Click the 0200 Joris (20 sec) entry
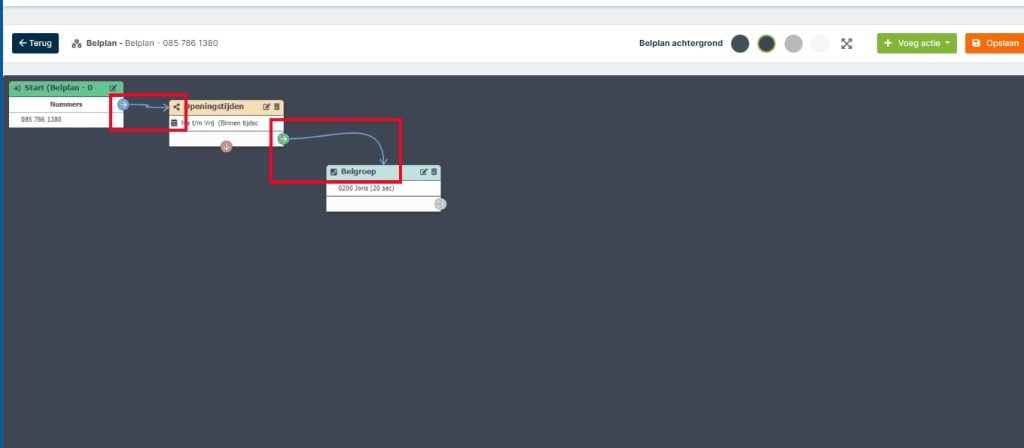Screen dimensions: 1024x448 coord(366,188)
